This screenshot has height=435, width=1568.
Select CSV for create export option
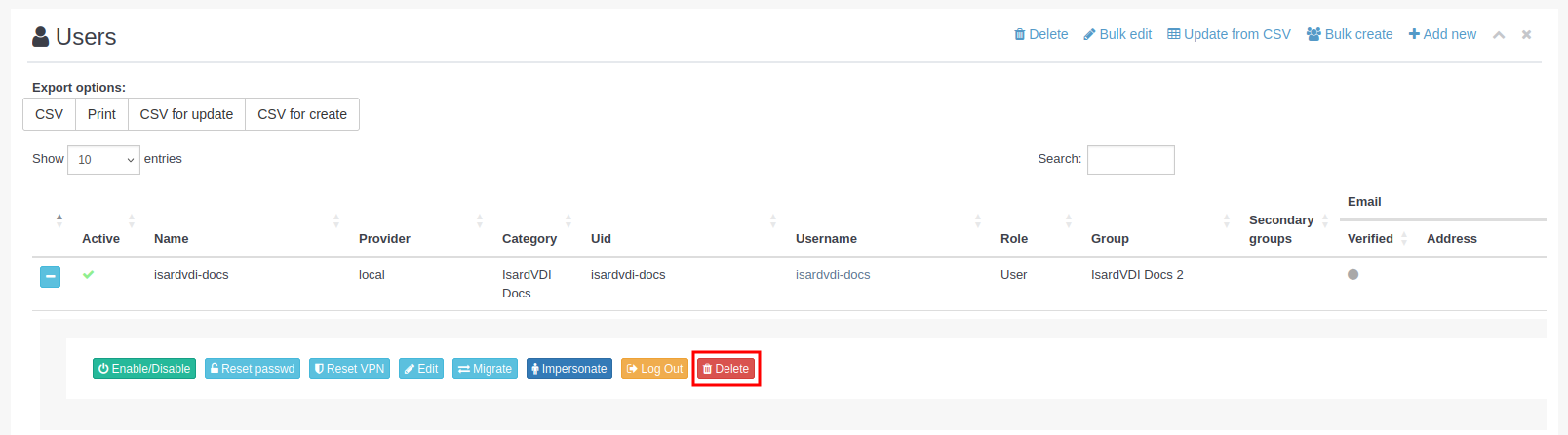click(x=302, y=114)
